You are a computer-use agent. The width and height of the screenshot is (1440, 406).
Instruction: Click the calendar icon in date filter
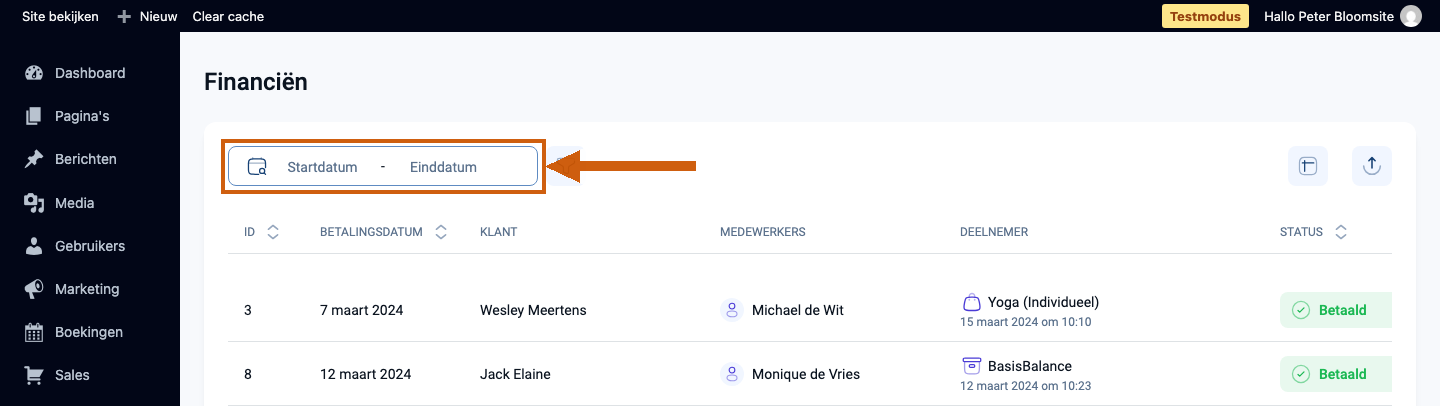[x=257, y=167]
